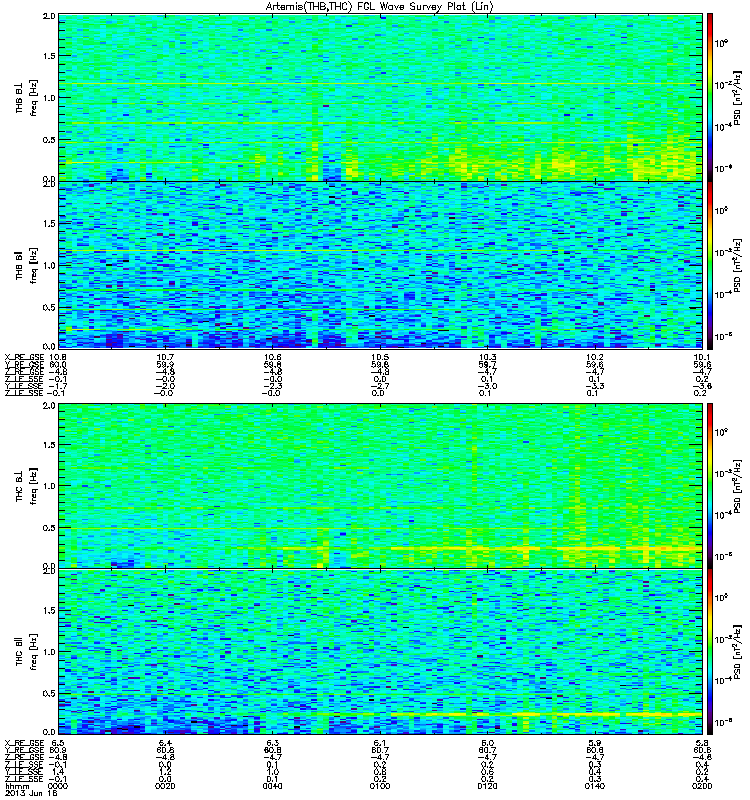750x800 pixels.
Task: Click the PSD [nT²/Hz] label of the THC B⊥ panel
Action: click(737, 486)
